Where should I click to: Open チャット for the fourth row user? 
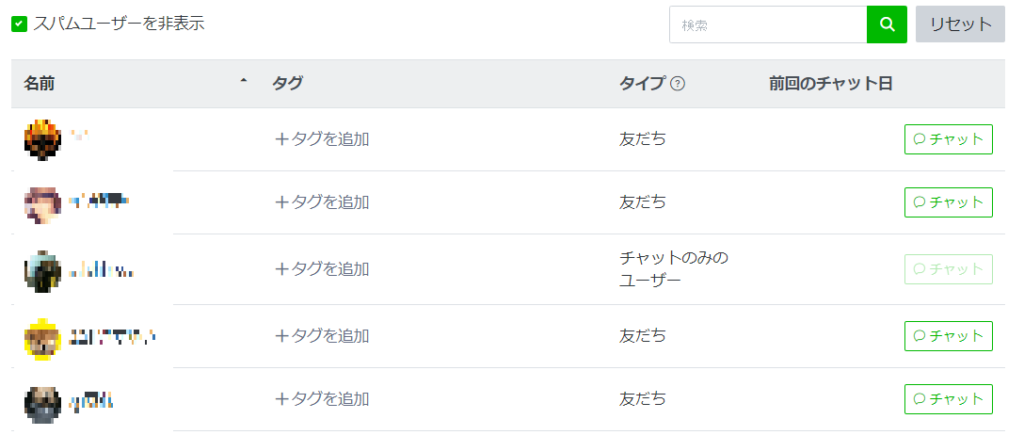(948, 336)
